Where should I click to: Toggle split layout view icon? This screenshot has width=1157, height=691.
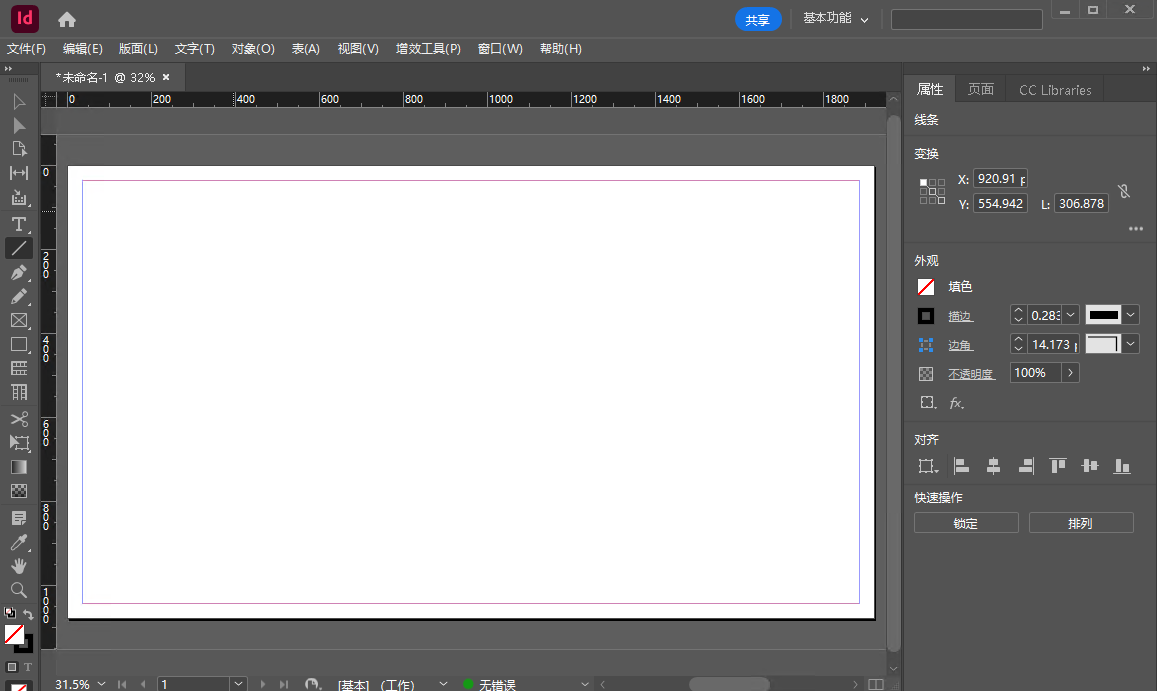point(876,684)
